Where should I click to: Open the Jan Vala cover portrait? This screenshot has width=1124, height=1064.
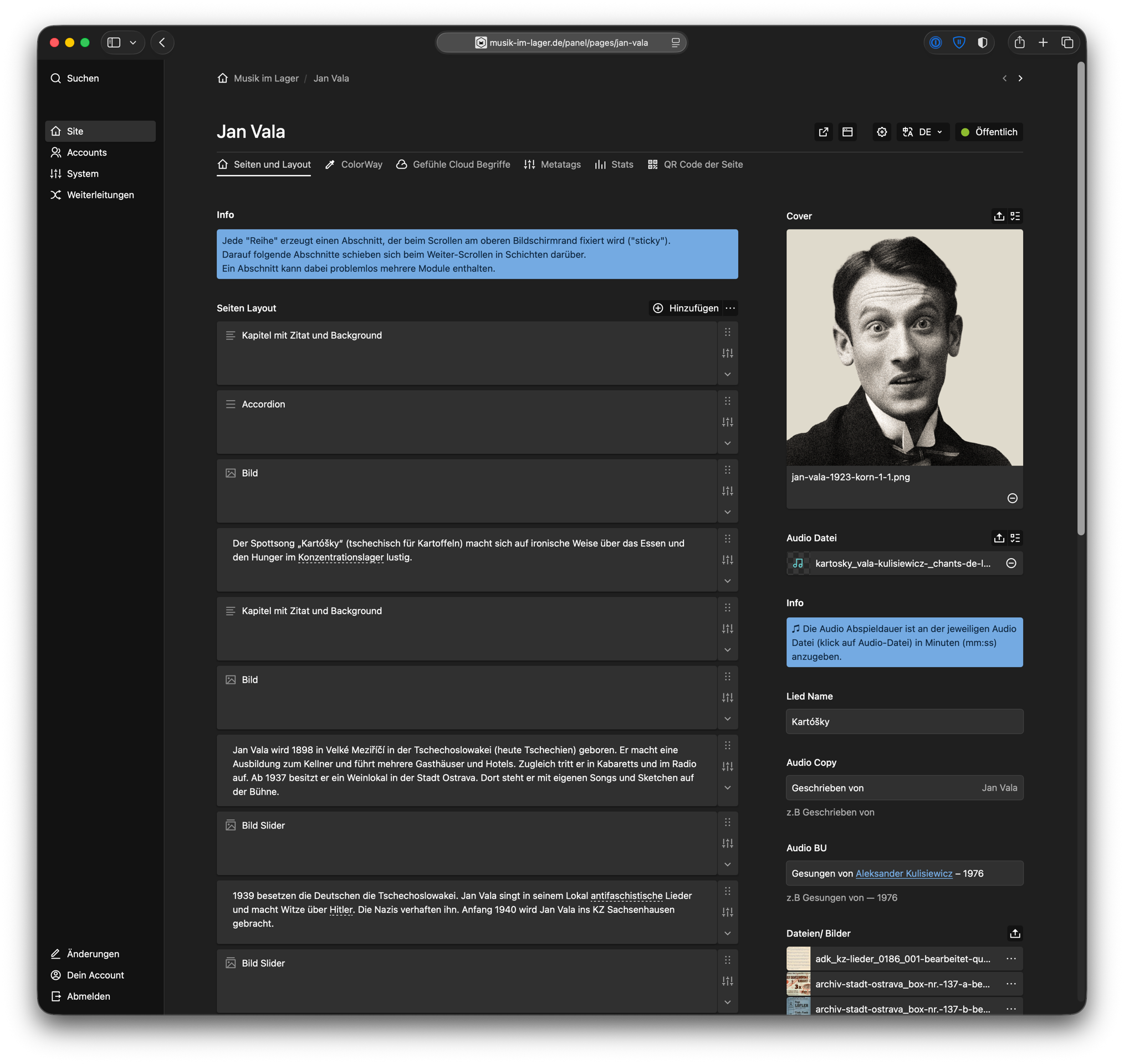click(905, 347)
